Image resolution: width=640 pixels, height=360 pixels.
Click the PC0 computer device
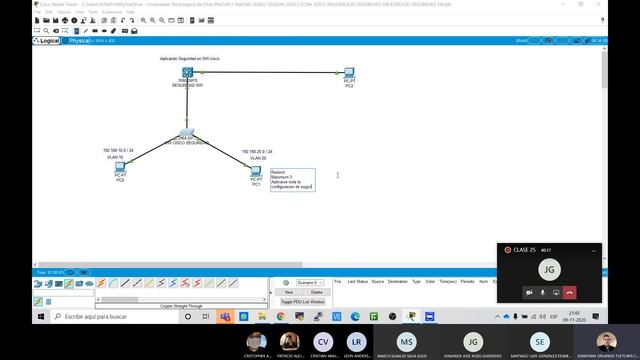tap(120, 167)
